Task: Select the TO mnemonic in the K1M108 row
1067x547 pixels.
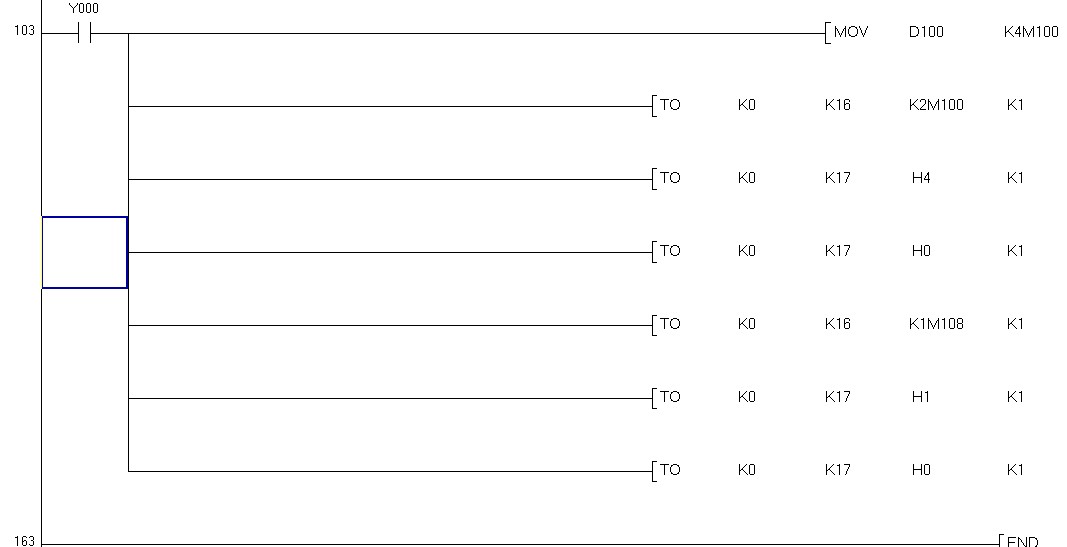Action: pos(670,324)
